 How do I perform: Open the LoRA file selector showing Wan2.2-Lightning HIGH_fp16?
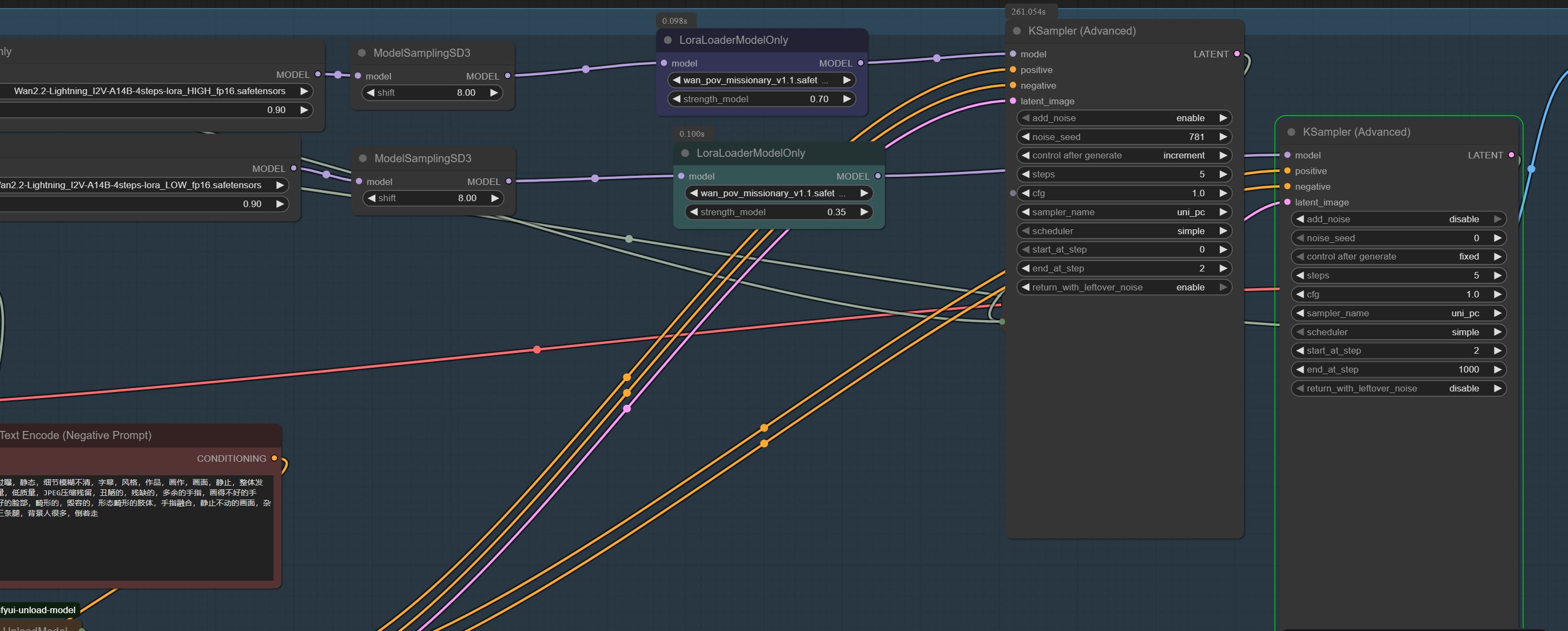pos(150,91)
